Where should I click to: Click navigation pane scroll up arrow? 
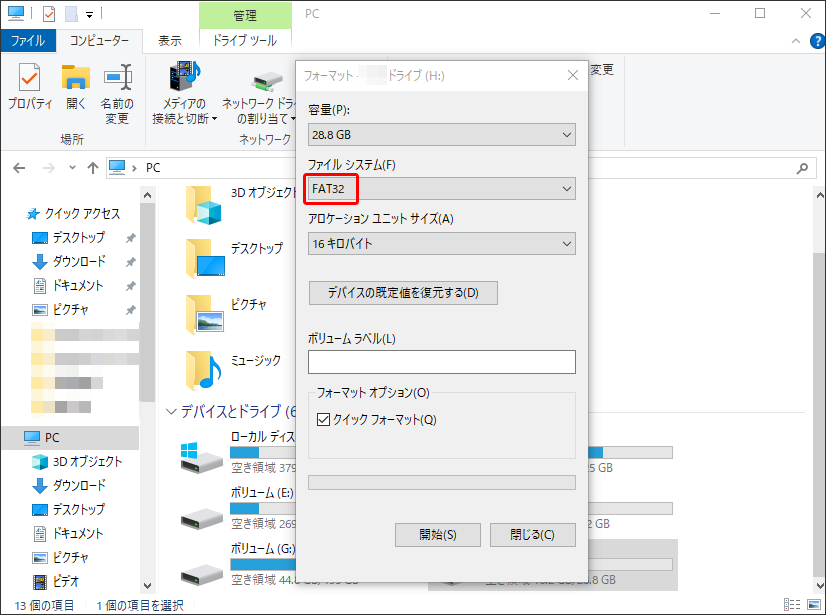coord(148,196)
